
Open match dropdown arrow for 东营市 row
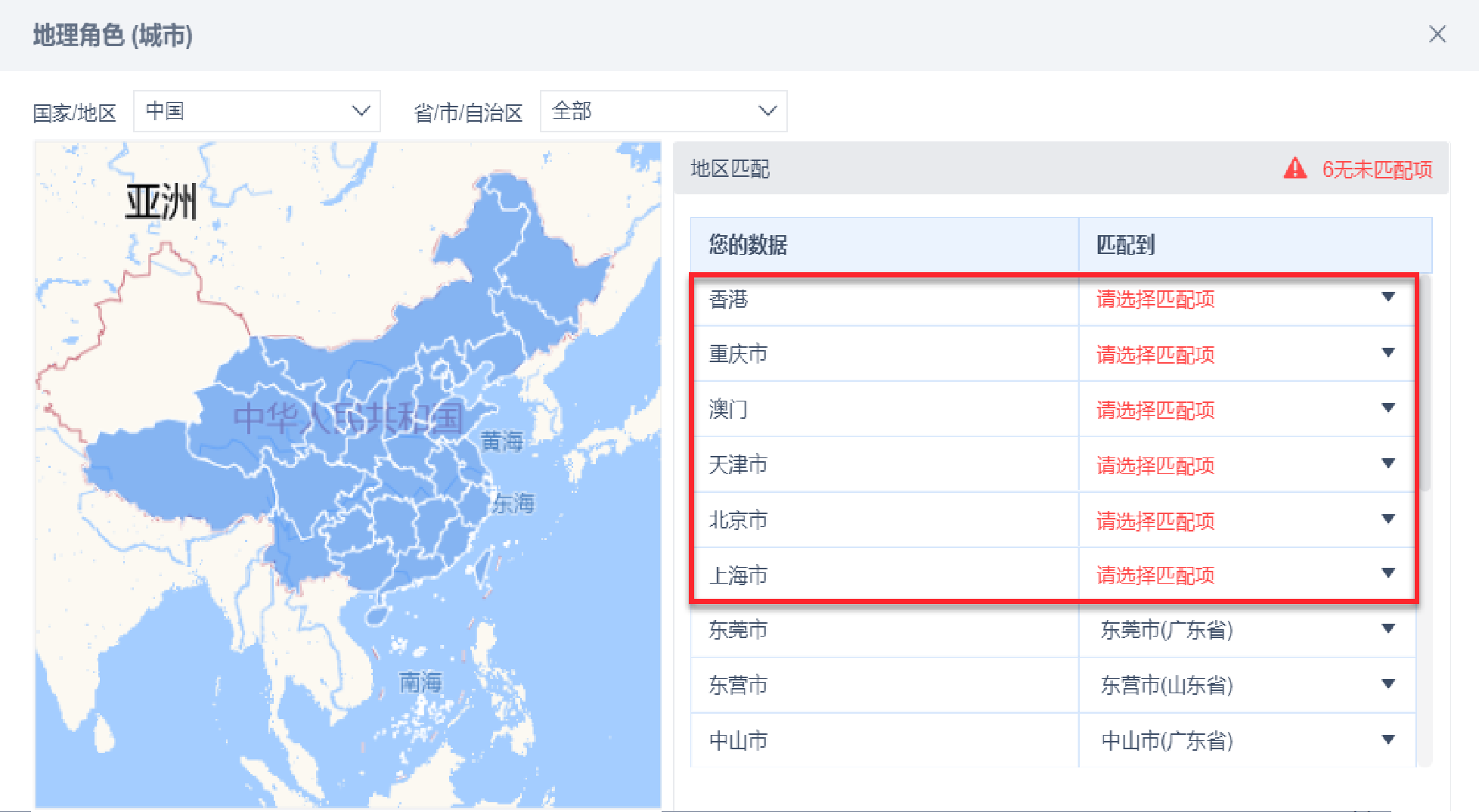(1388, 684)
